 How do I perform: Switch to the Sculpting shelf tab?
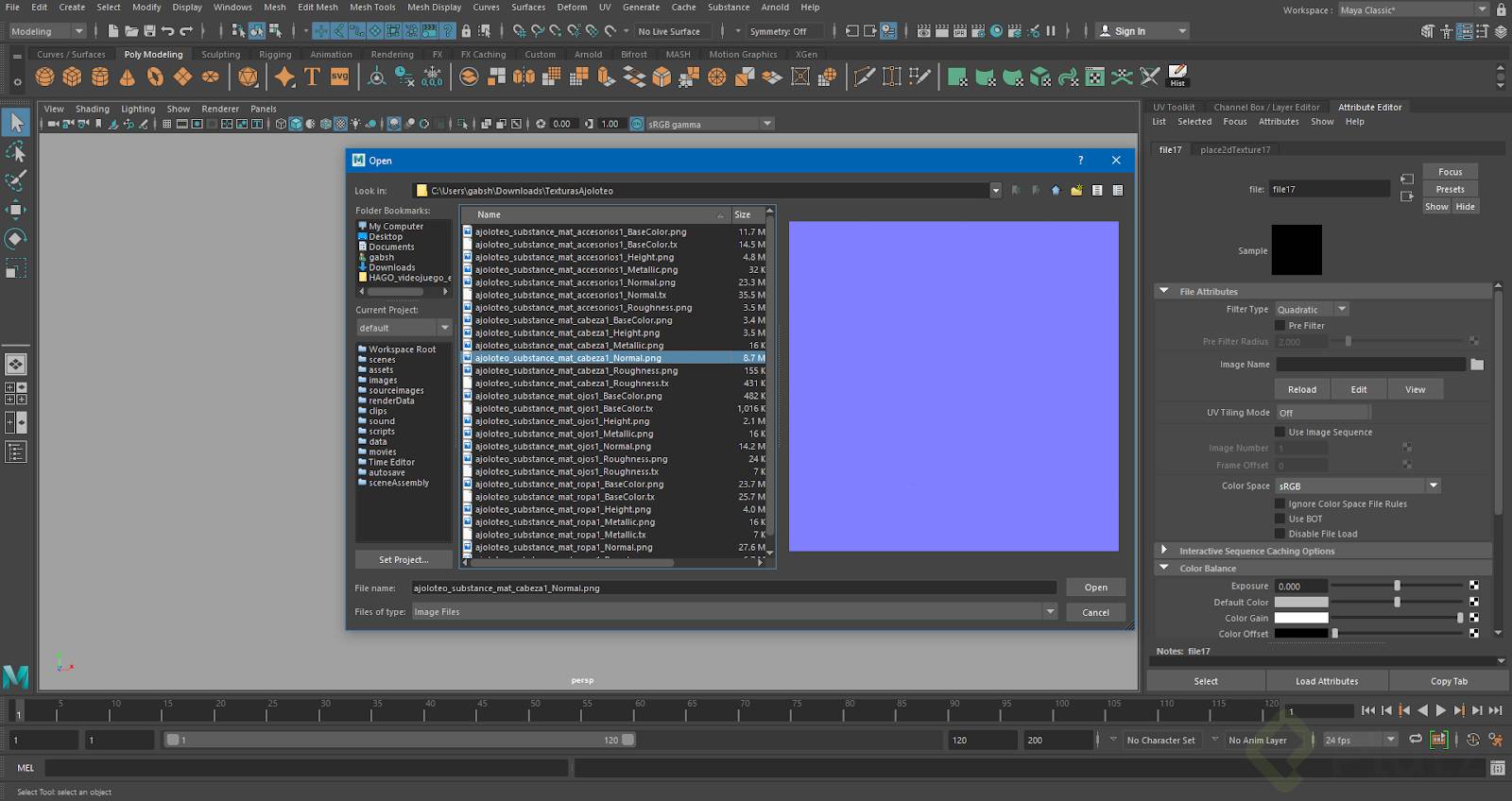220,55
